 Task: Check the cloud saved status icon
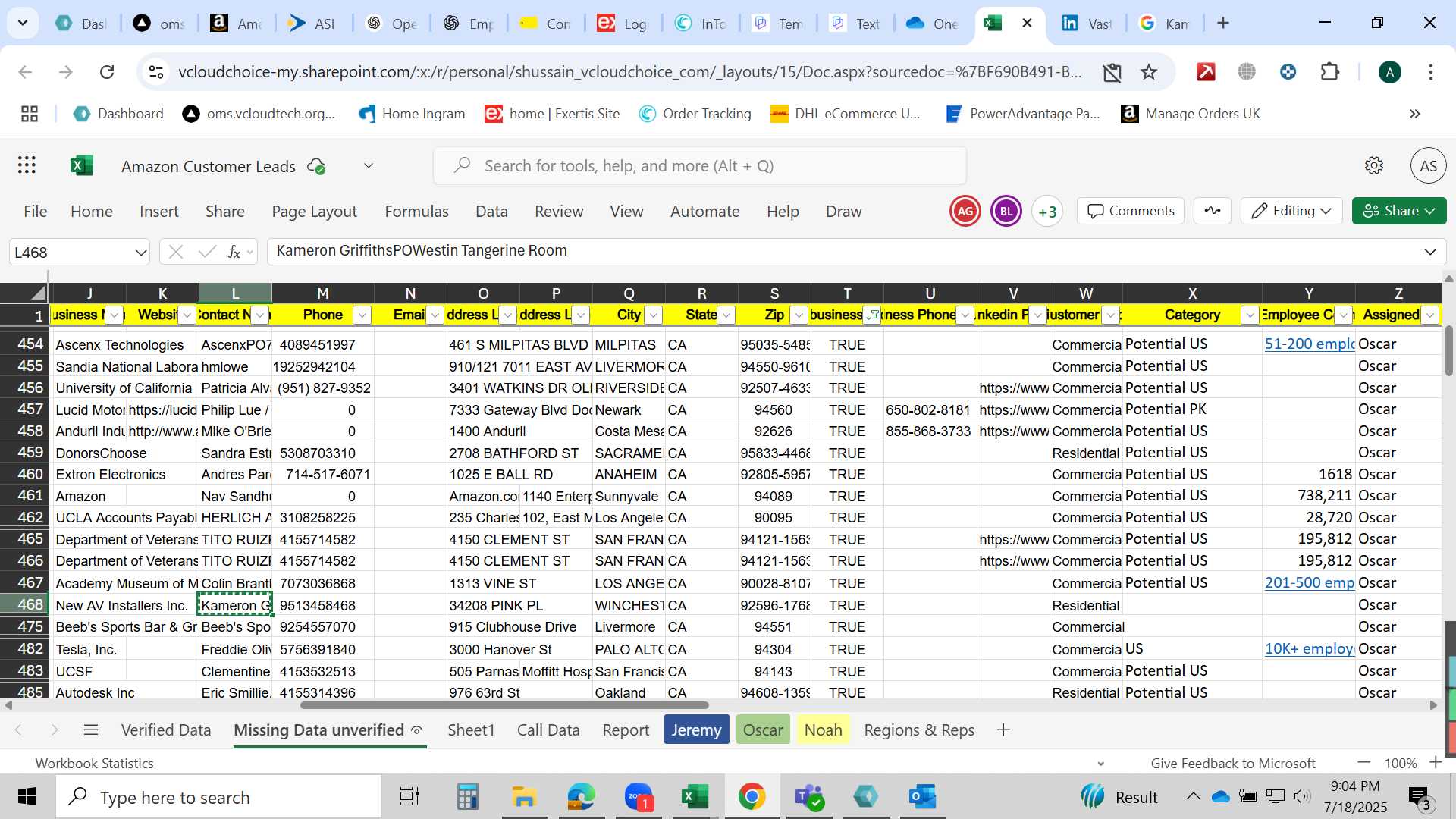[316, 166]
